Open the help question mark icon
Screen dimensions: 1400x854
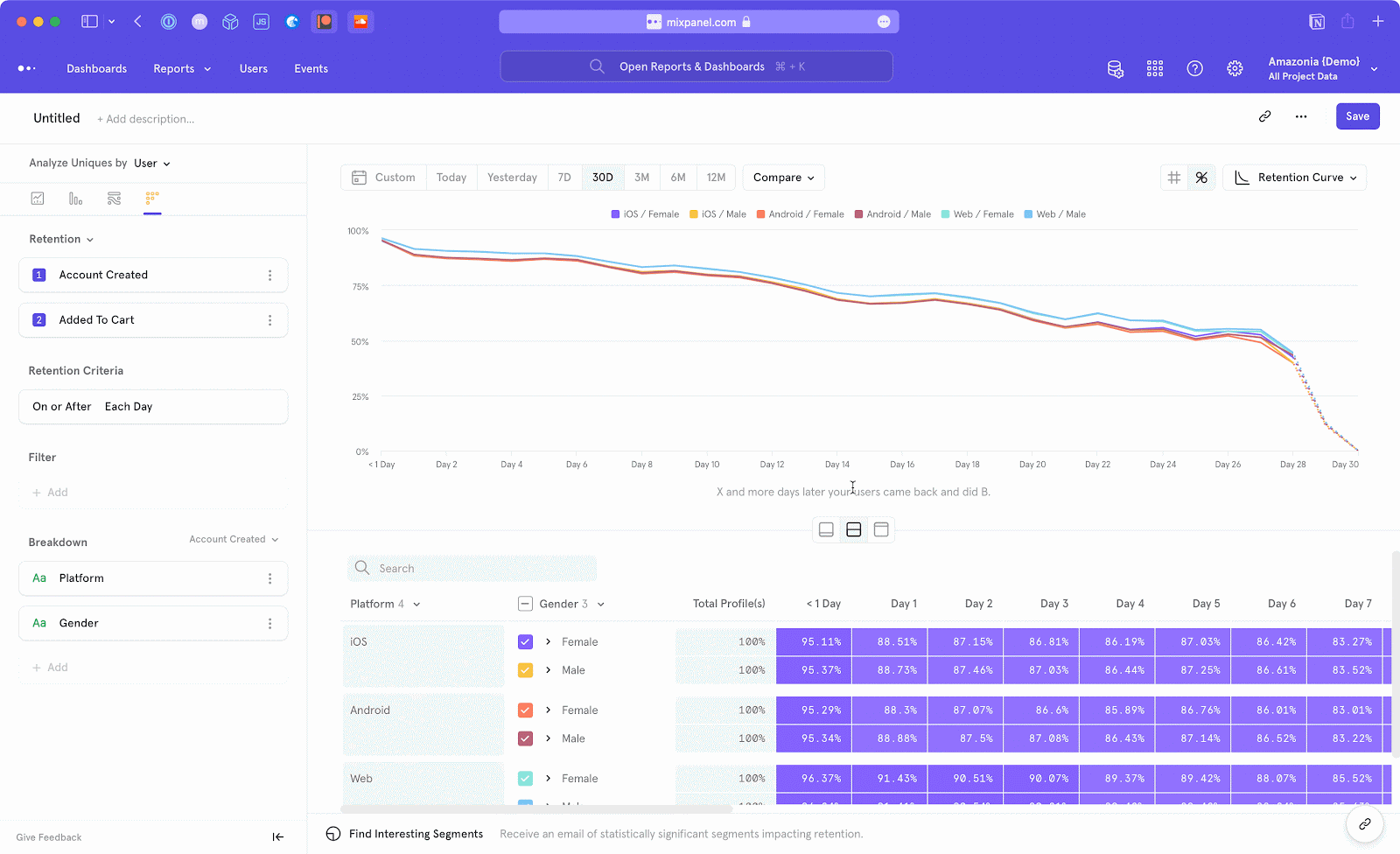point(1194,68)
